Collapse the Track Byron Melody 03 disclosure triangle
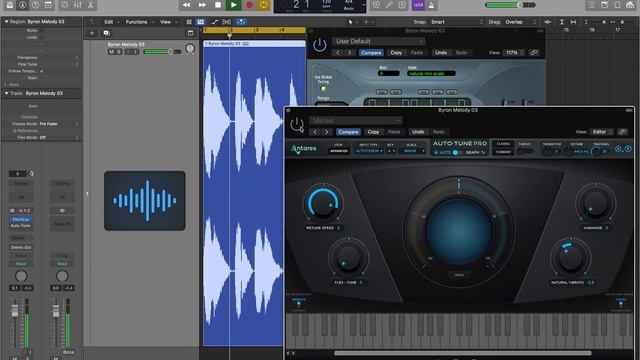 (x=6, y=93)
